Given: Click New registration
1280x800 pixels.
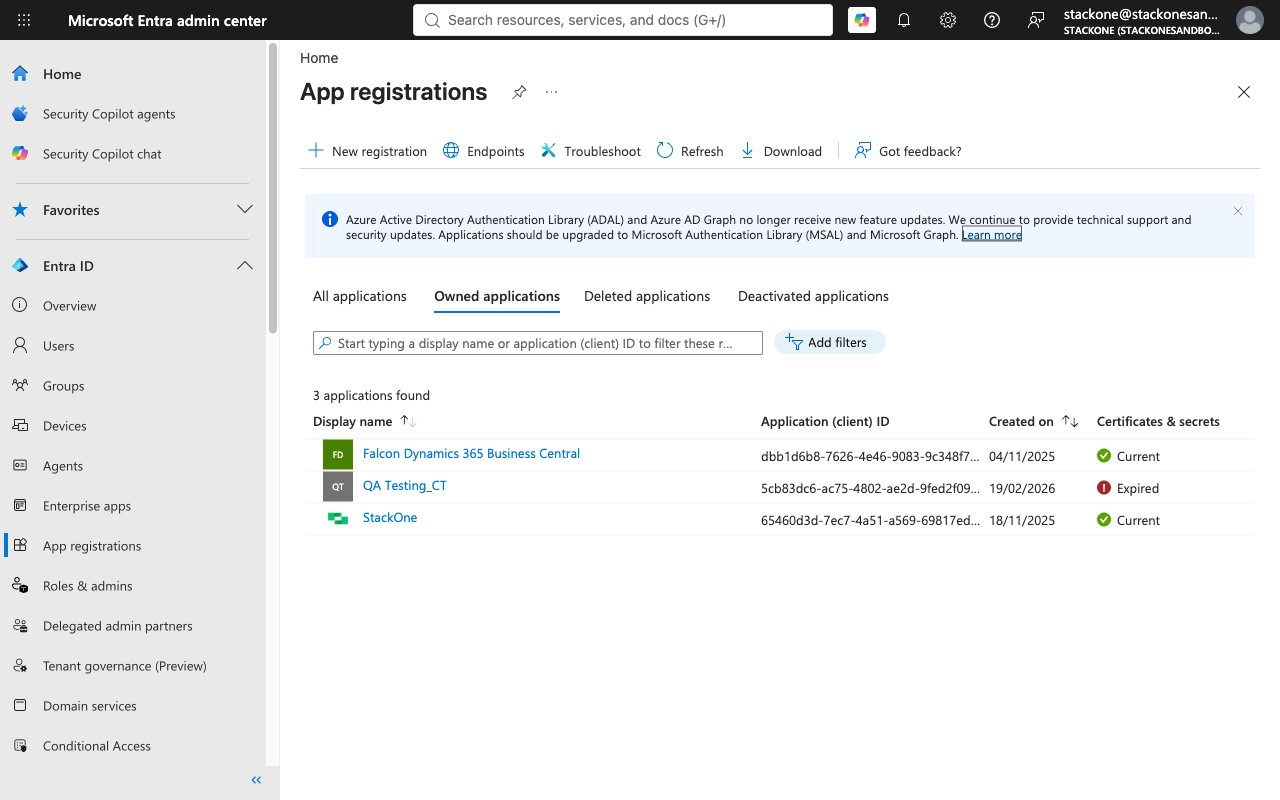Looking at the screenshot, I should (x=367, y=151).
